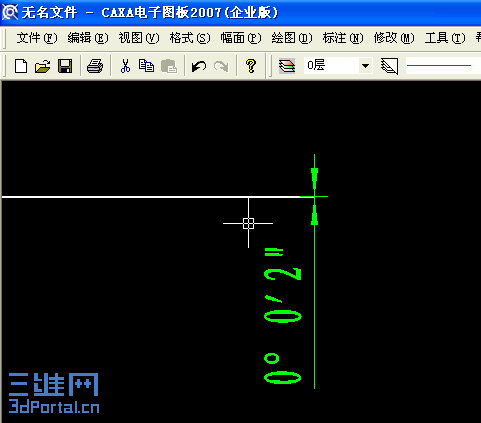Screen dimensions: 481x423
Task: Click the line type settings icon
Action: tap(389, 66)
